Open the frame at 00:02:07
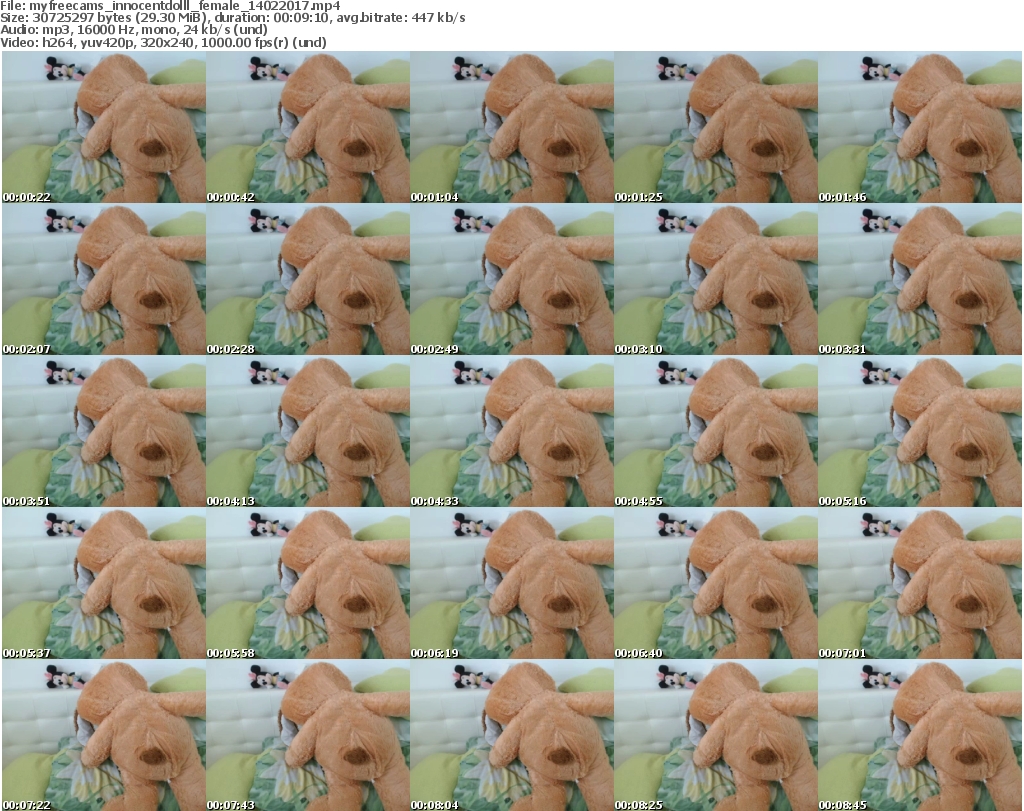Image resolution: width=1024 pixels, height=811 pixels. tap(104, 279)
